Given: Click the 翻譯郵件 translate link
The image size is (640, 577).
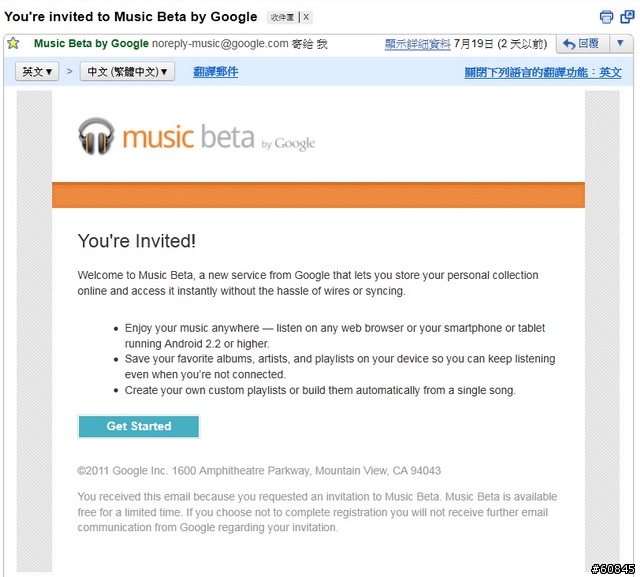Looking at the screenshot, I should pyautogui.click(x=216, y=72).
